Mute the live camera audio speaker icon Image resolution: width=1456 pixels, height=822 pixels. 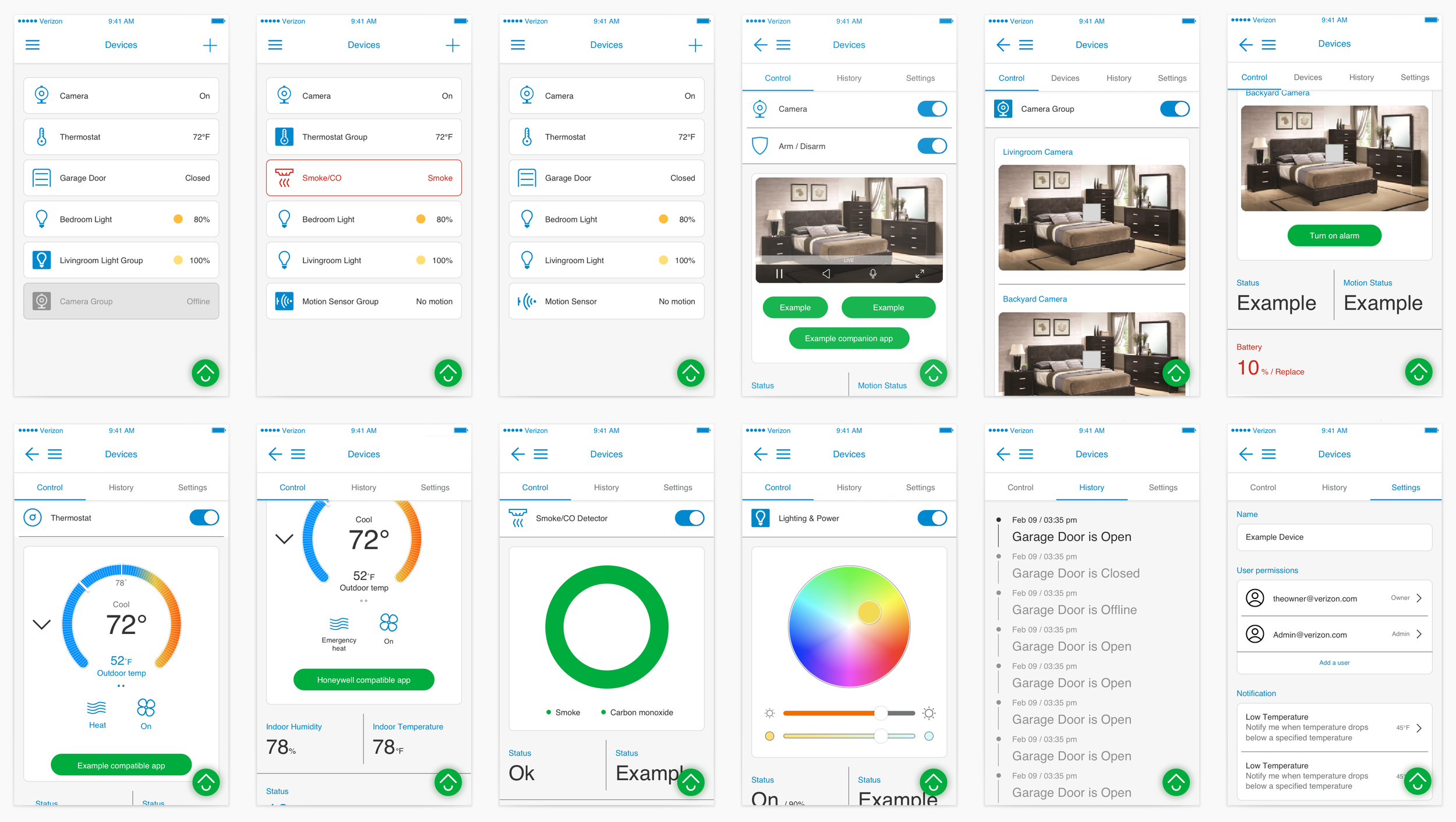pyautogui.click(x=826, y=274)
